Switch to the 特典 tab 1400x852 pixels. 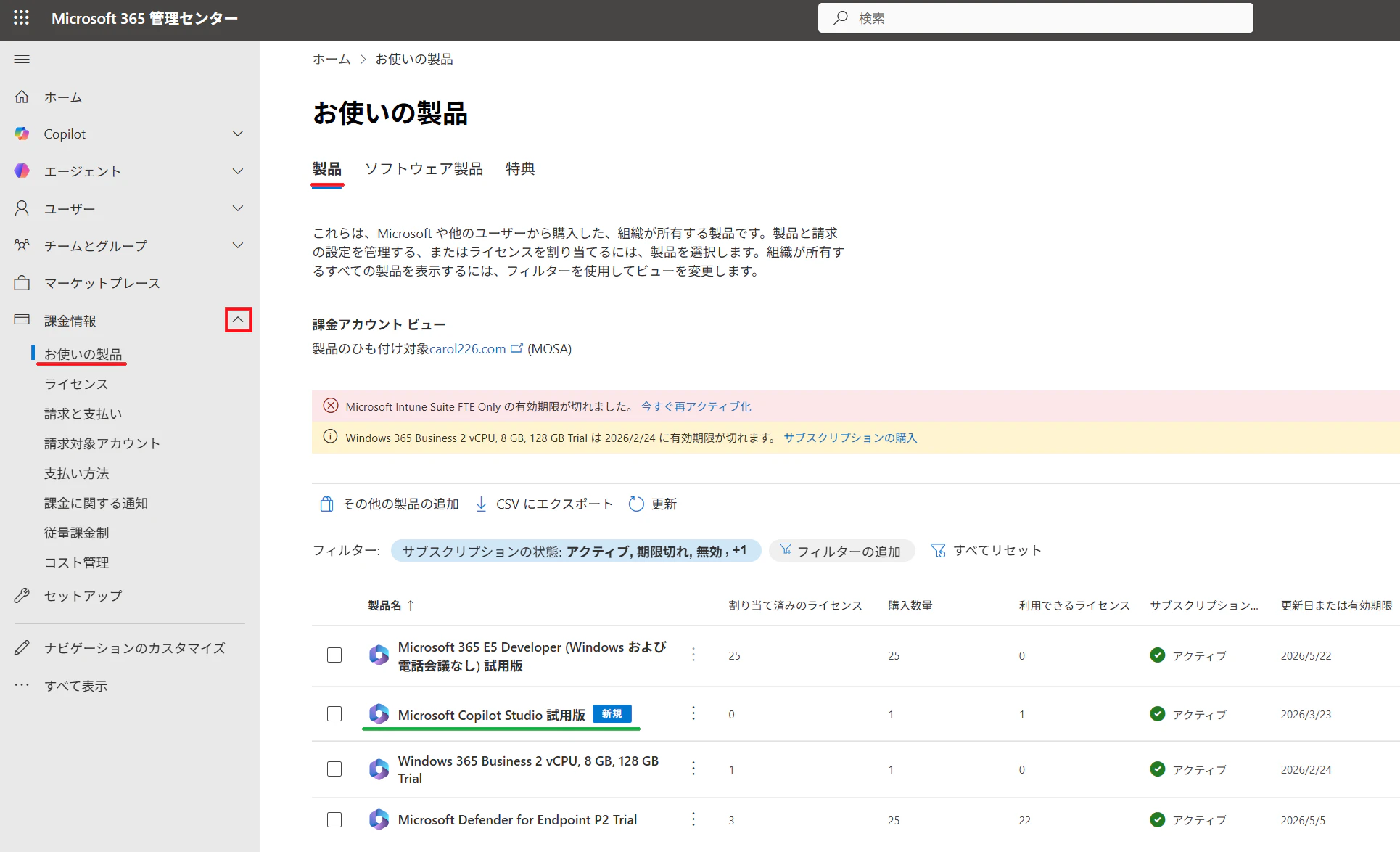[x=520, y=168]
